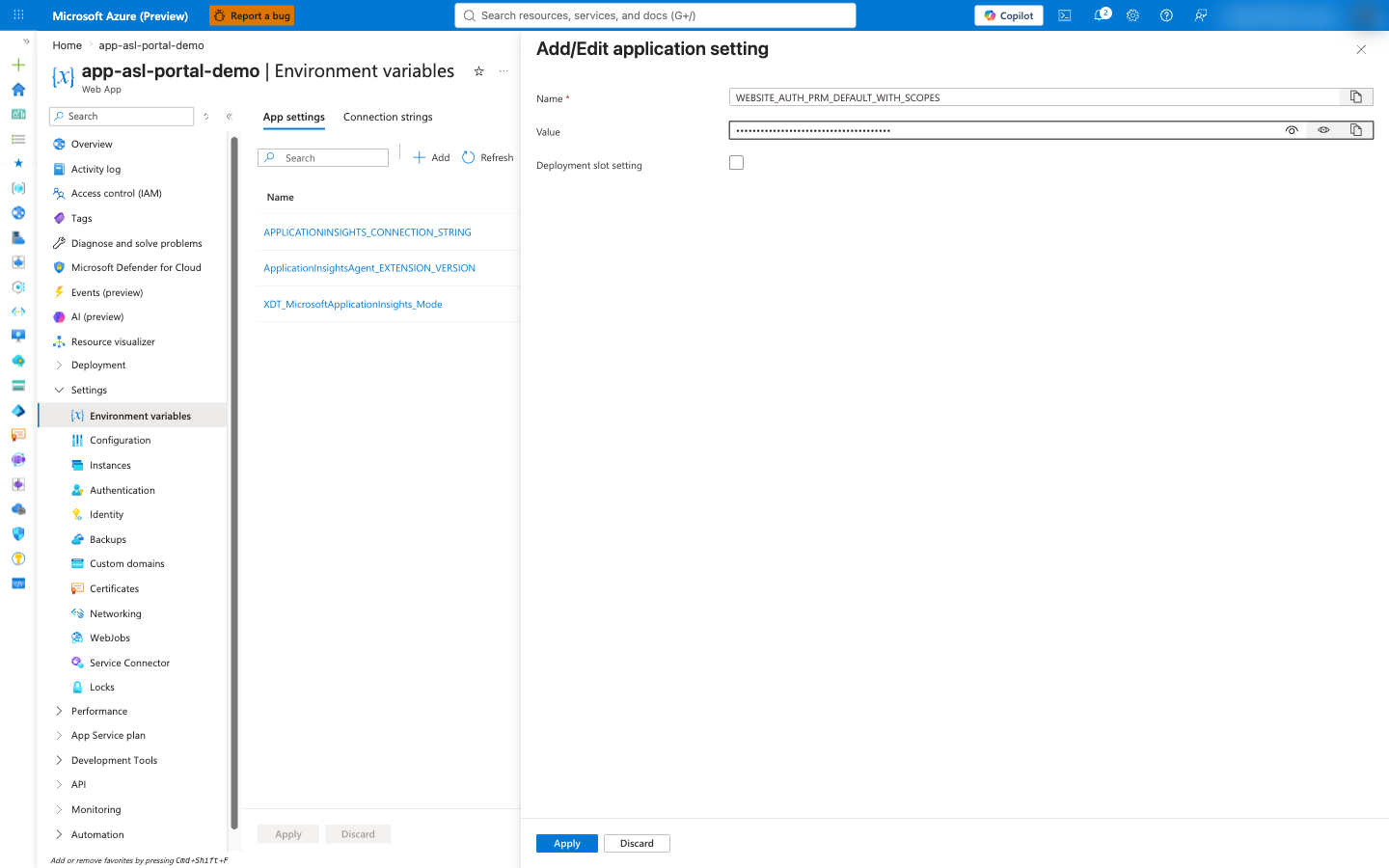Tick the Deployment slot setting checkbox
The image size is (1389, 868).
pyautogui.click(x=737, y=163)
